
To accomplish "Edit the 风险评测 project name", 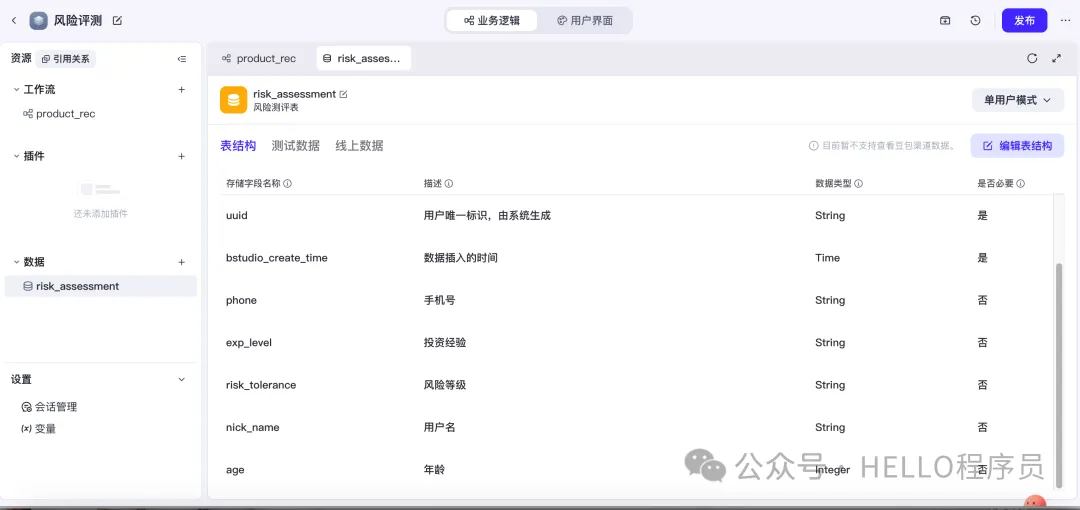I will pyautogui.click(x=117, y=21).
